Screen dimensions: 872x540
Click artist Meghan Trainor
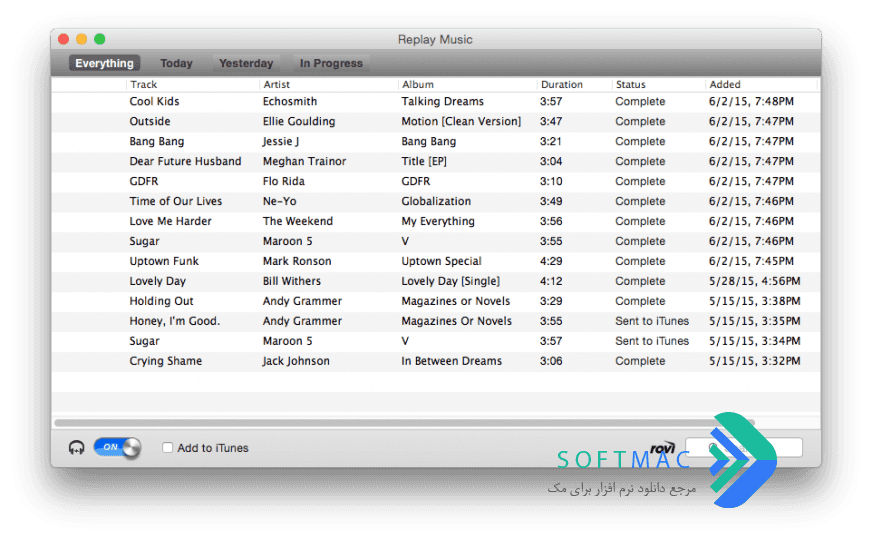point(304,161)
